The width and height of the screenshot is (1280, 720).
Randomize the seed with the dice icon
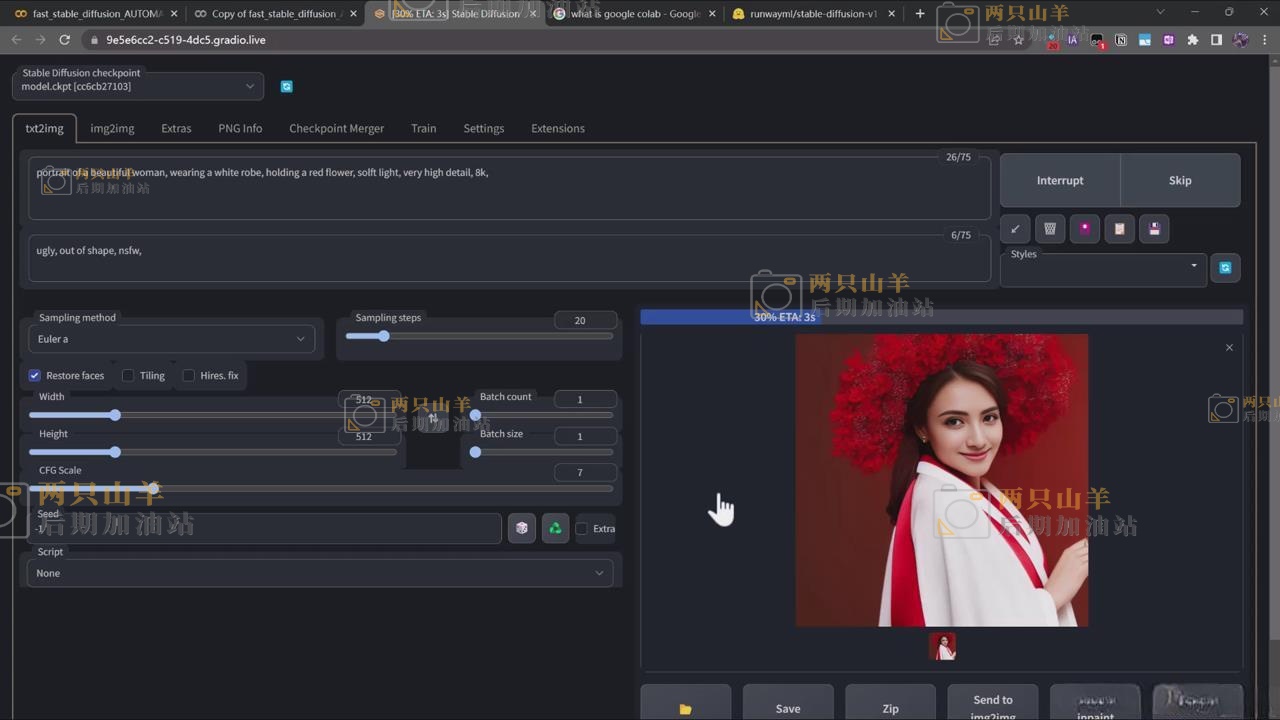click(521, 529)
